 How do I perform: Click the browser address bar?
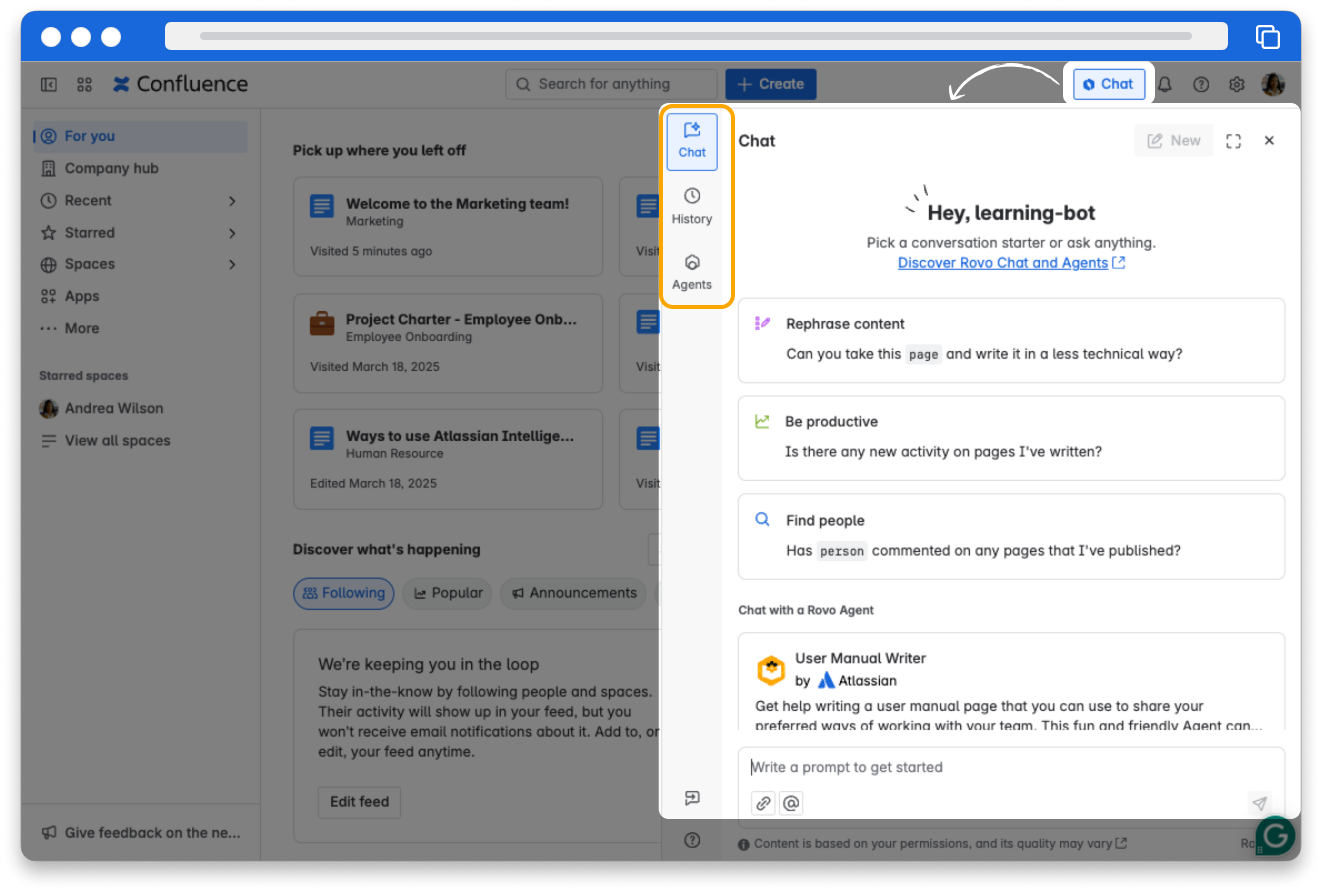(x=696, y=36)
